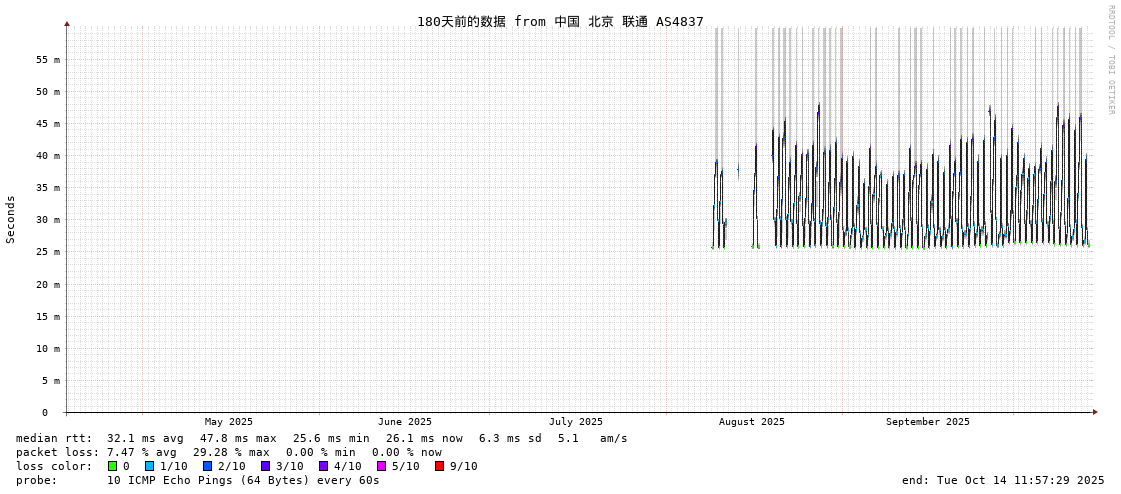Click the end timestamp Tue Oct 14 text

(x=1003, y=480)
